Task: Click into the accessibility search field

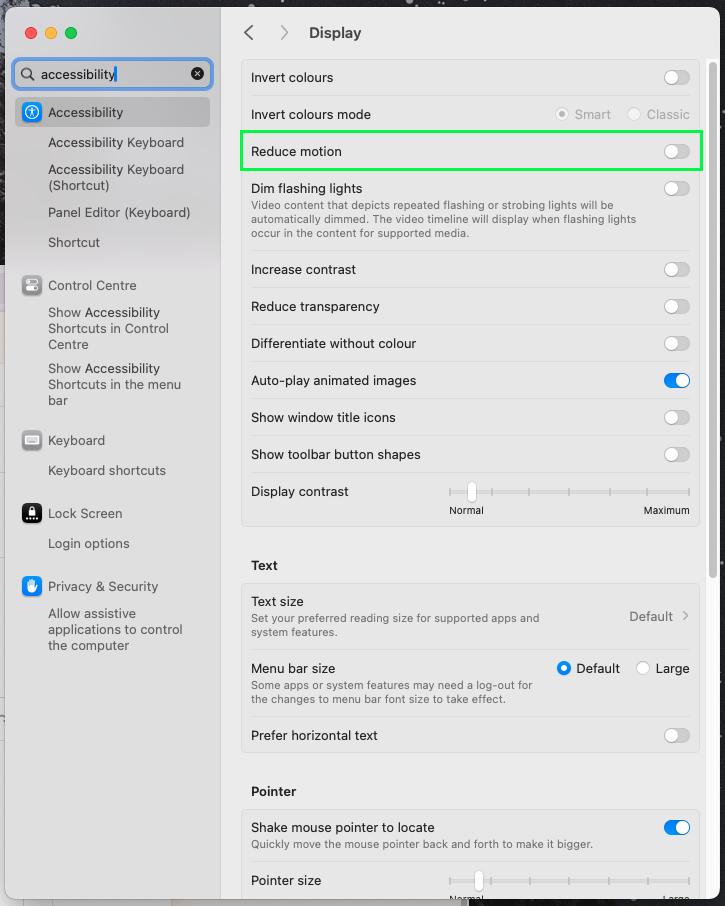Action: (x=110, y=74)
